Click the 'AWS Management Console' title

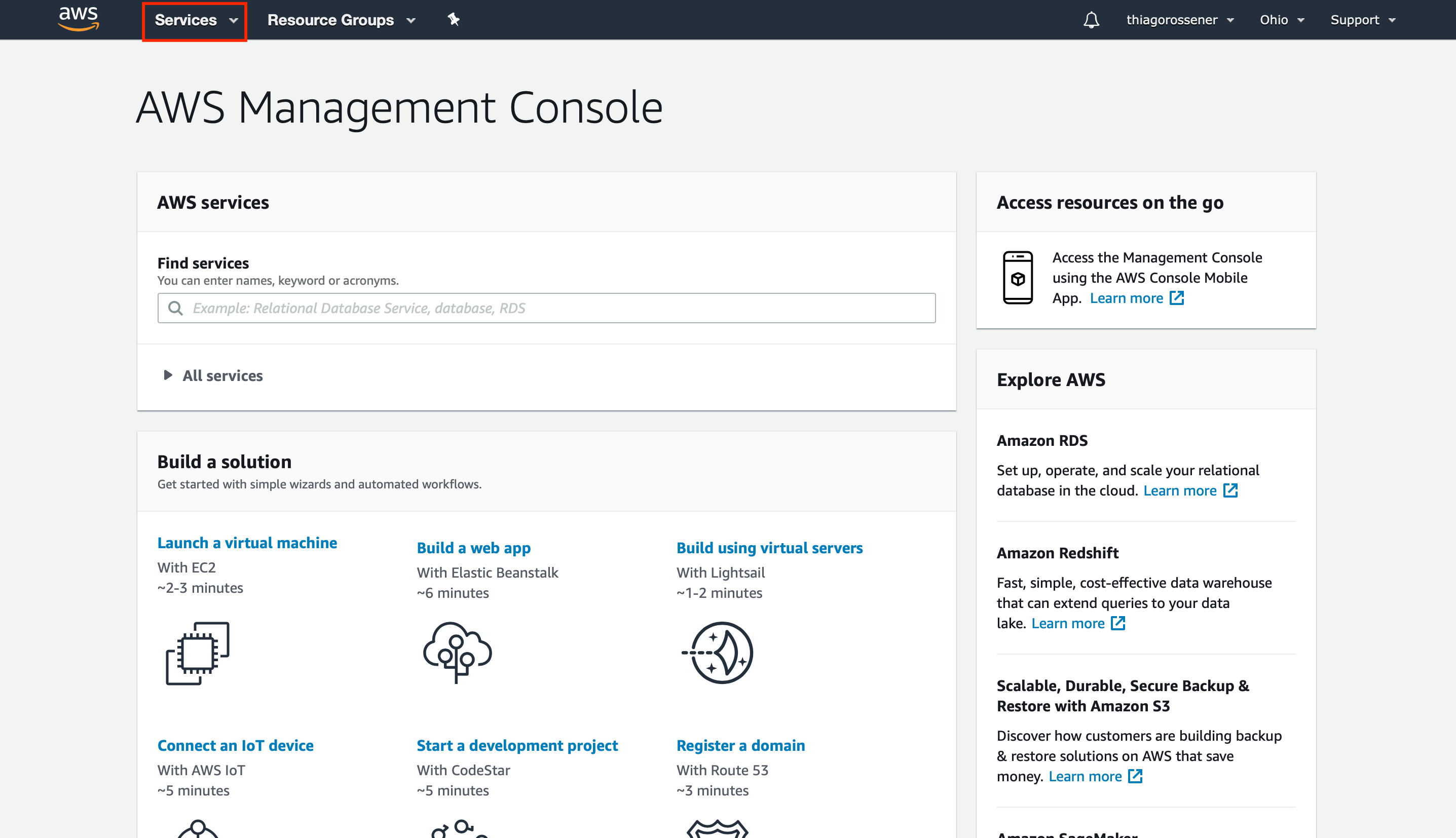click(399, 107)
